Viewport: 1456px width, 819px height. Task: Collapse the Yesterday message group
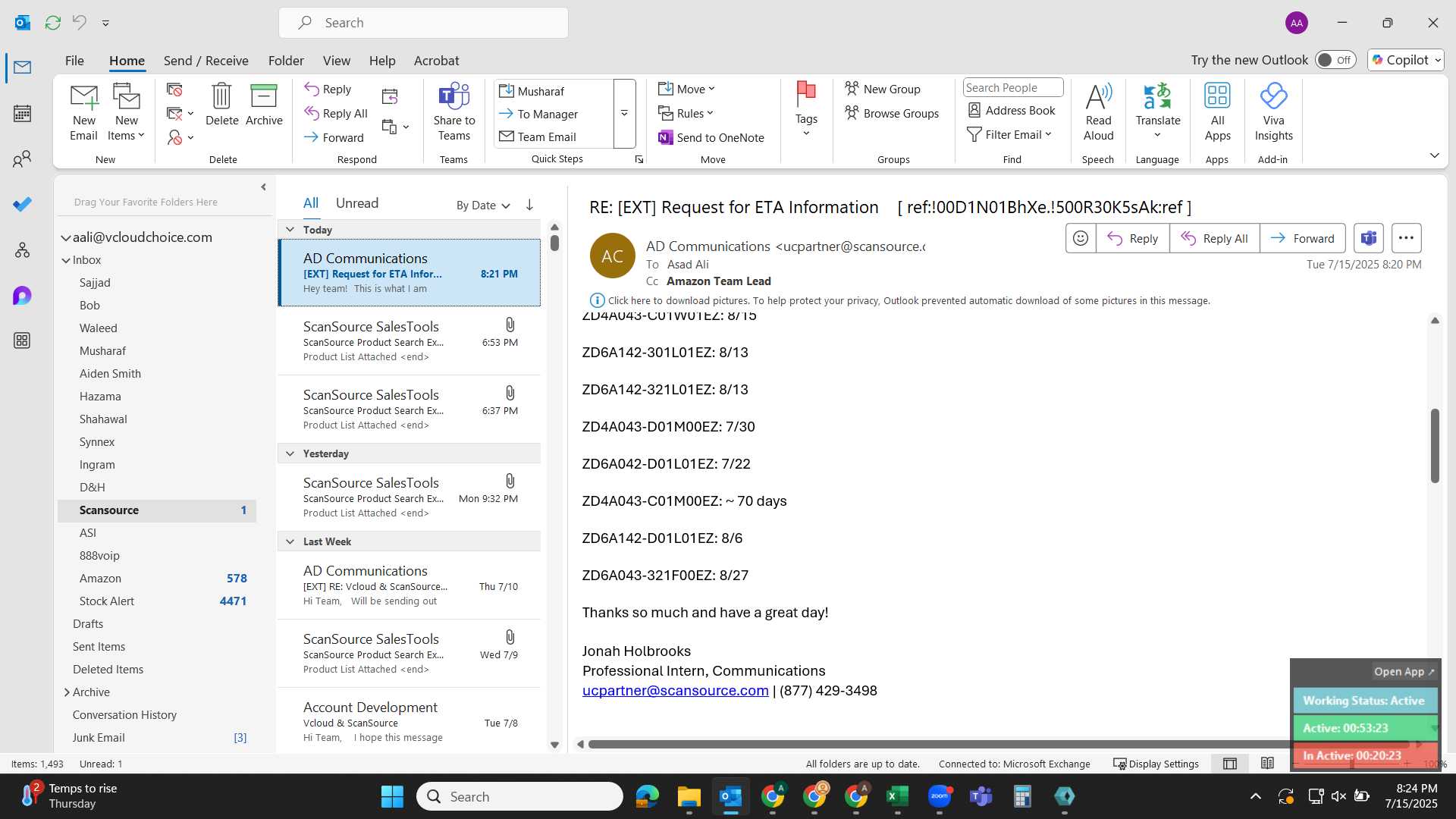pyautogui.click(x=290, y=453)
